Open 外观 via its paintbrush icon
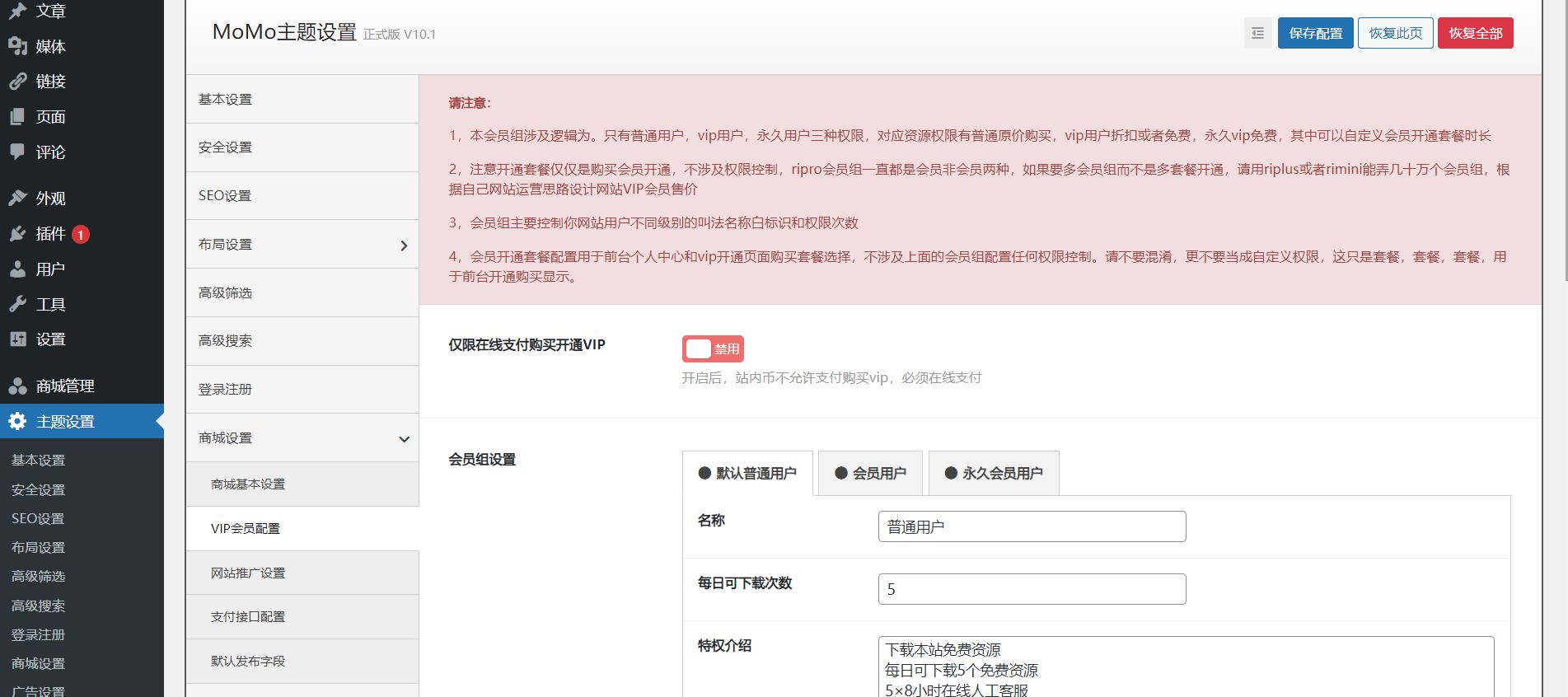The width and height of the screenshot is (1568, 697). click(x=17, y=198)
